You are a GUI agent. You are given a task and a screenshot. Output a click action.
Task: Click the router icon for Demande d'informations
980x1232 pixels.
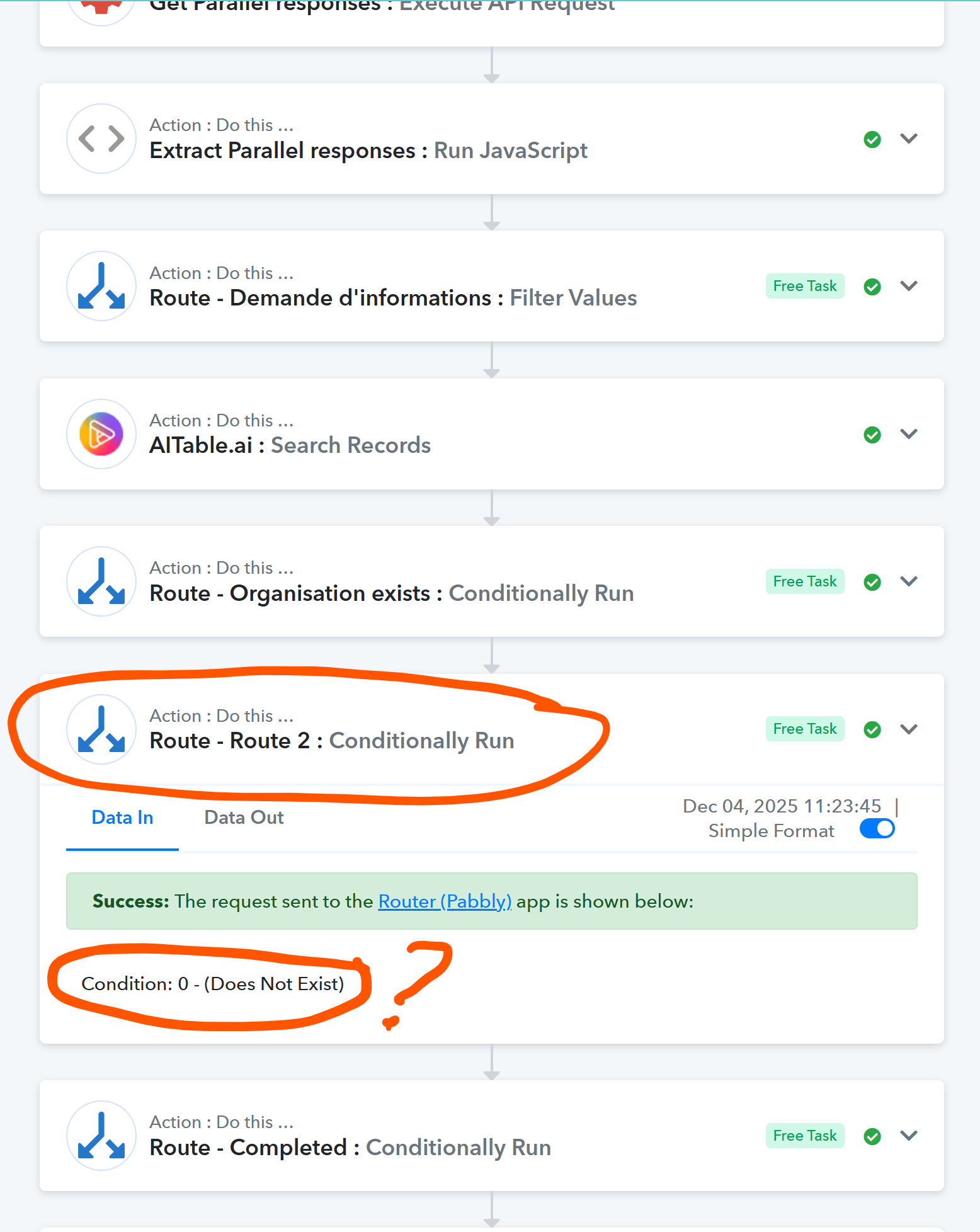(x=101, y=287)
